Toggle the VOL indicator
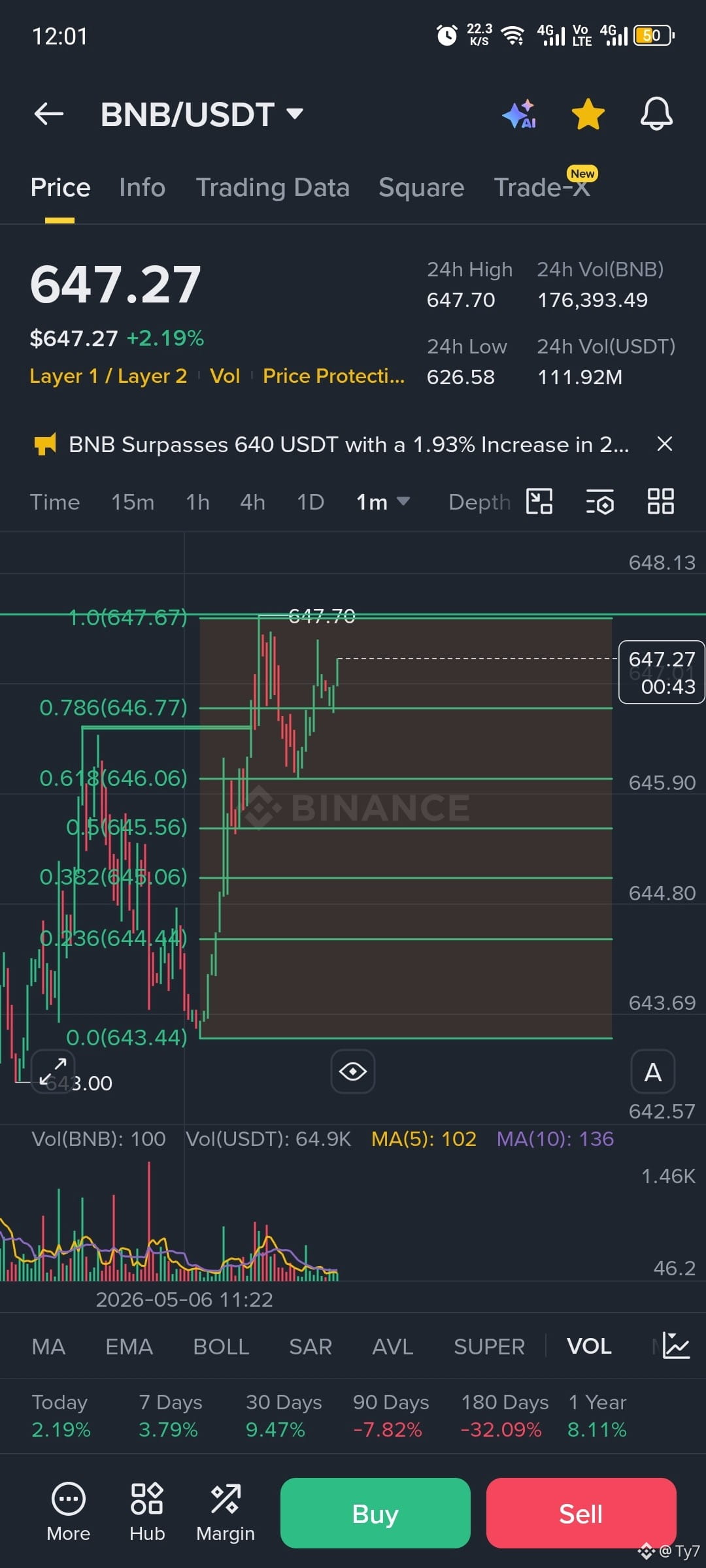706x1568 pixels. (x=589, y=1347)
